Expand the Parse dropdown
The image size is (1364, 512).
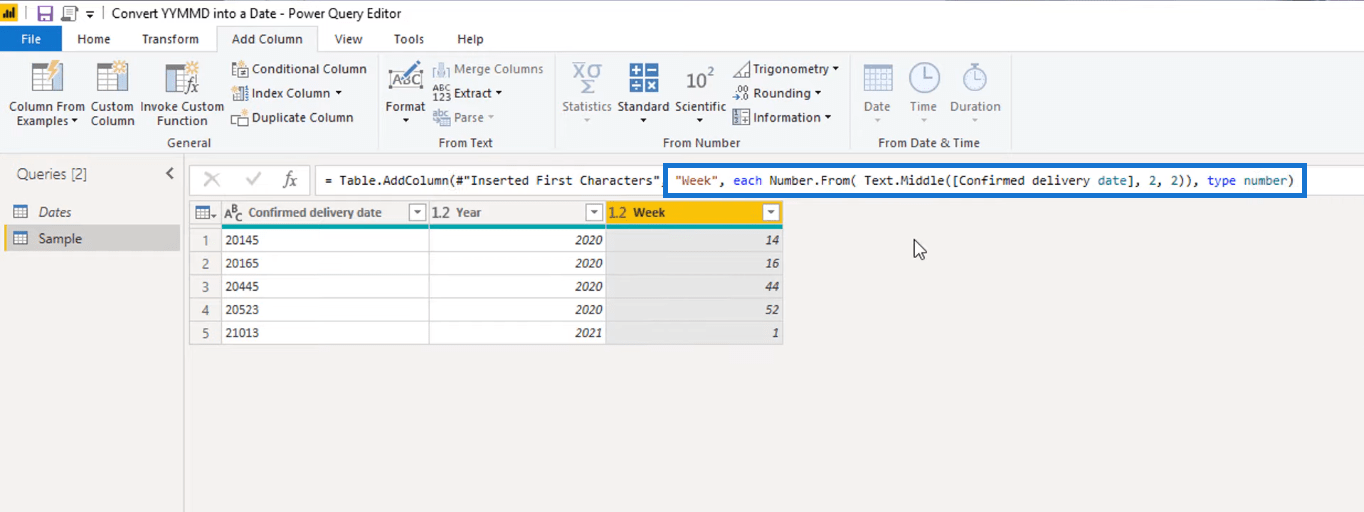coord(491,117)
